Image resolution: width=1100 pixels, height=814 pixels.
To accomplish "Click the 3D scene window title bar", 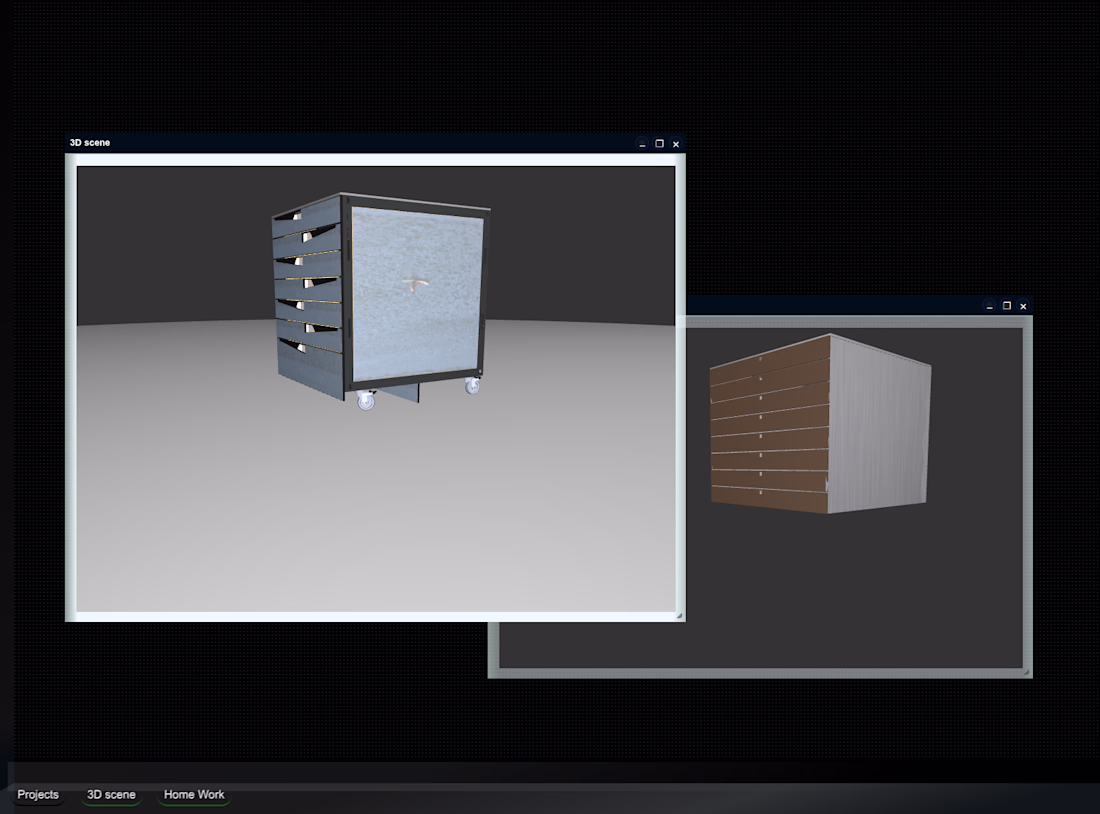I will [x=351, y=143].
